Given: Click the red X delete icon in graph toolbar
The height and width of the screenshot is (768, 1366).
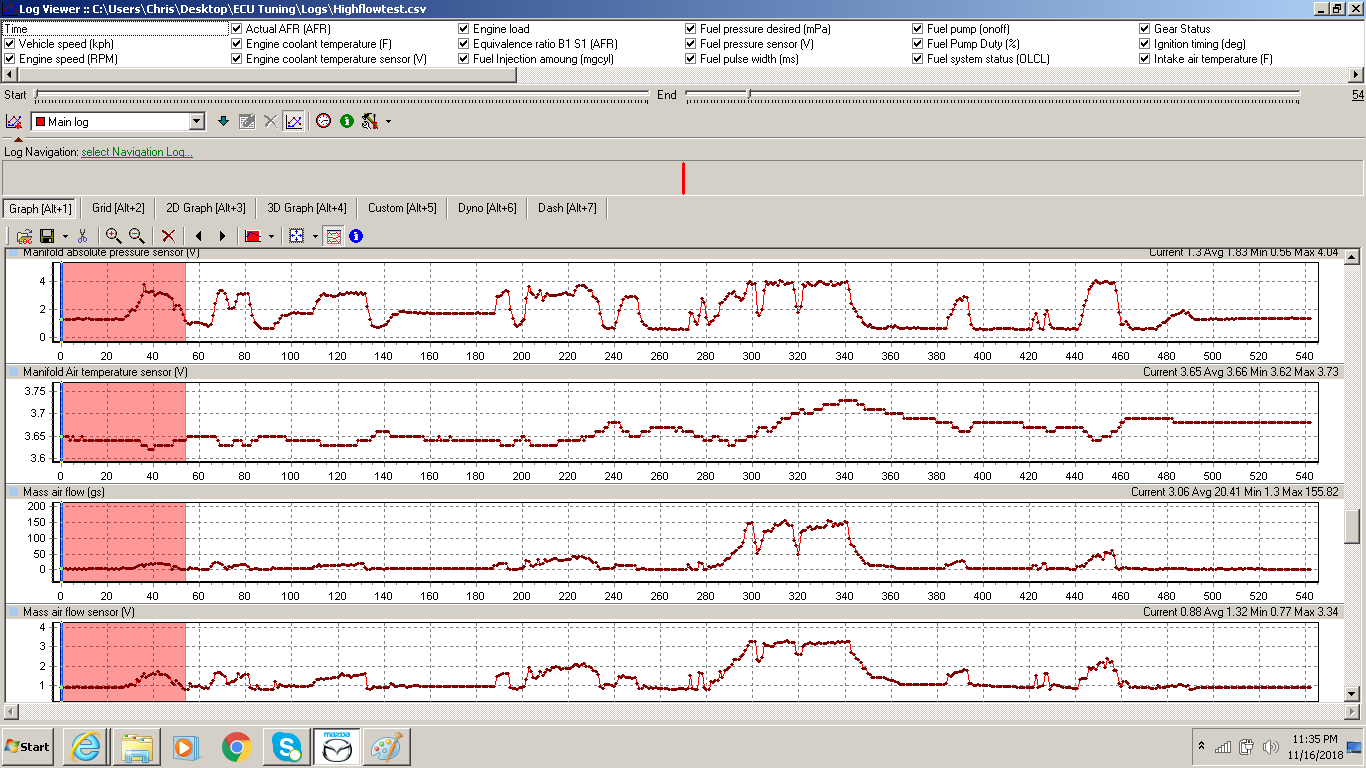Looking at the screenshot, I should 168,236.
